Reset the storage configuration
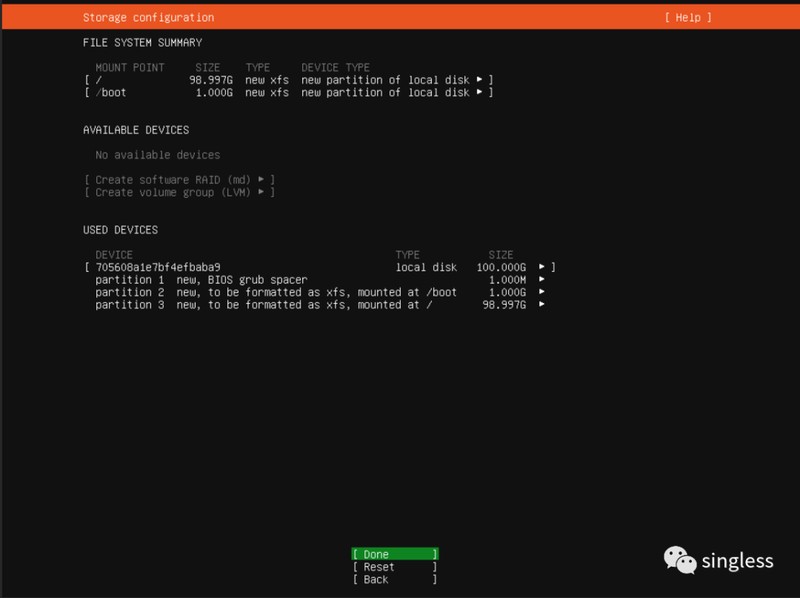Image resolution: width=800 pixels, height=598 pixels. (395, 567)
